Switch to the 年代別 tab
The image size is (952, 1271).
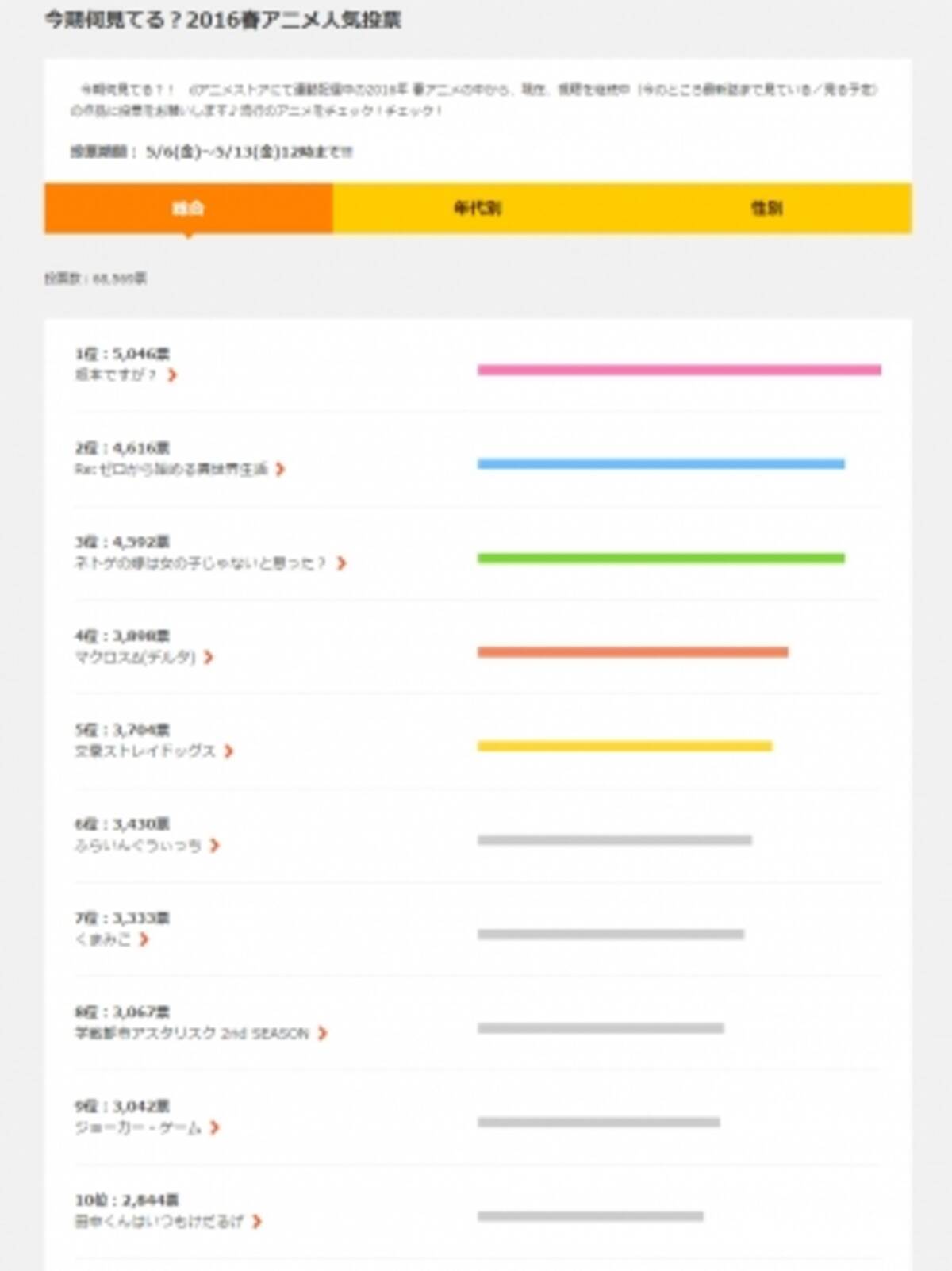(x=477, y=208)
